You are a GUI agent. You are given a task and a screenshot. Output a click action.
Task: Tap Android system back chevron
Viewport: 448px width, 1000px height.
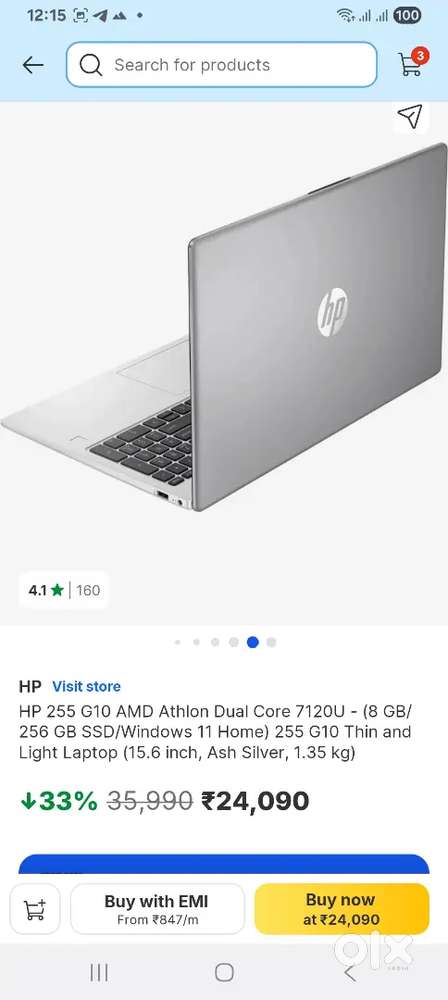click(349, 972)
